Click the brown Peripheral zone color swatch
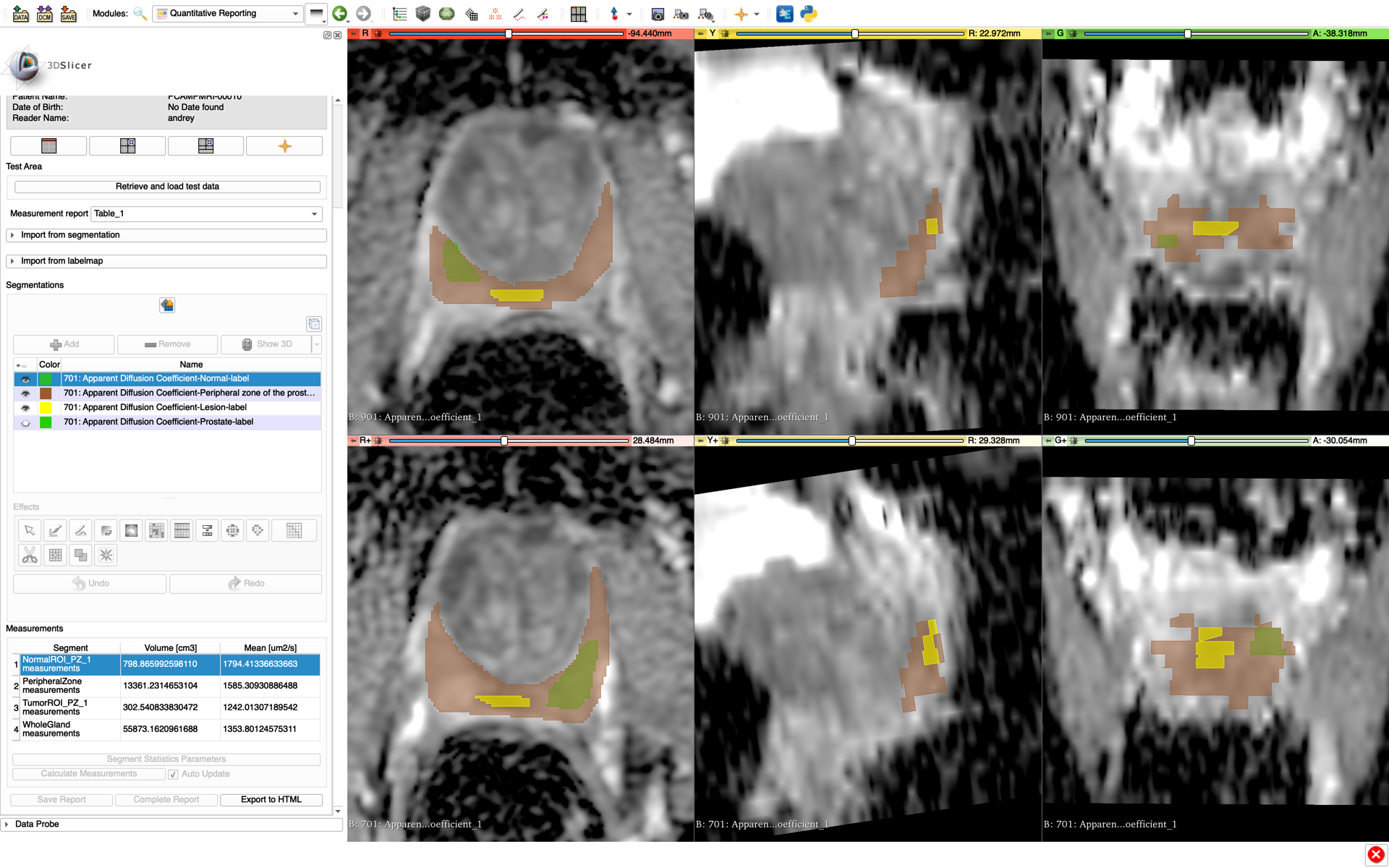The height and width of the screenshot is (868, 1389). point(46,393)
